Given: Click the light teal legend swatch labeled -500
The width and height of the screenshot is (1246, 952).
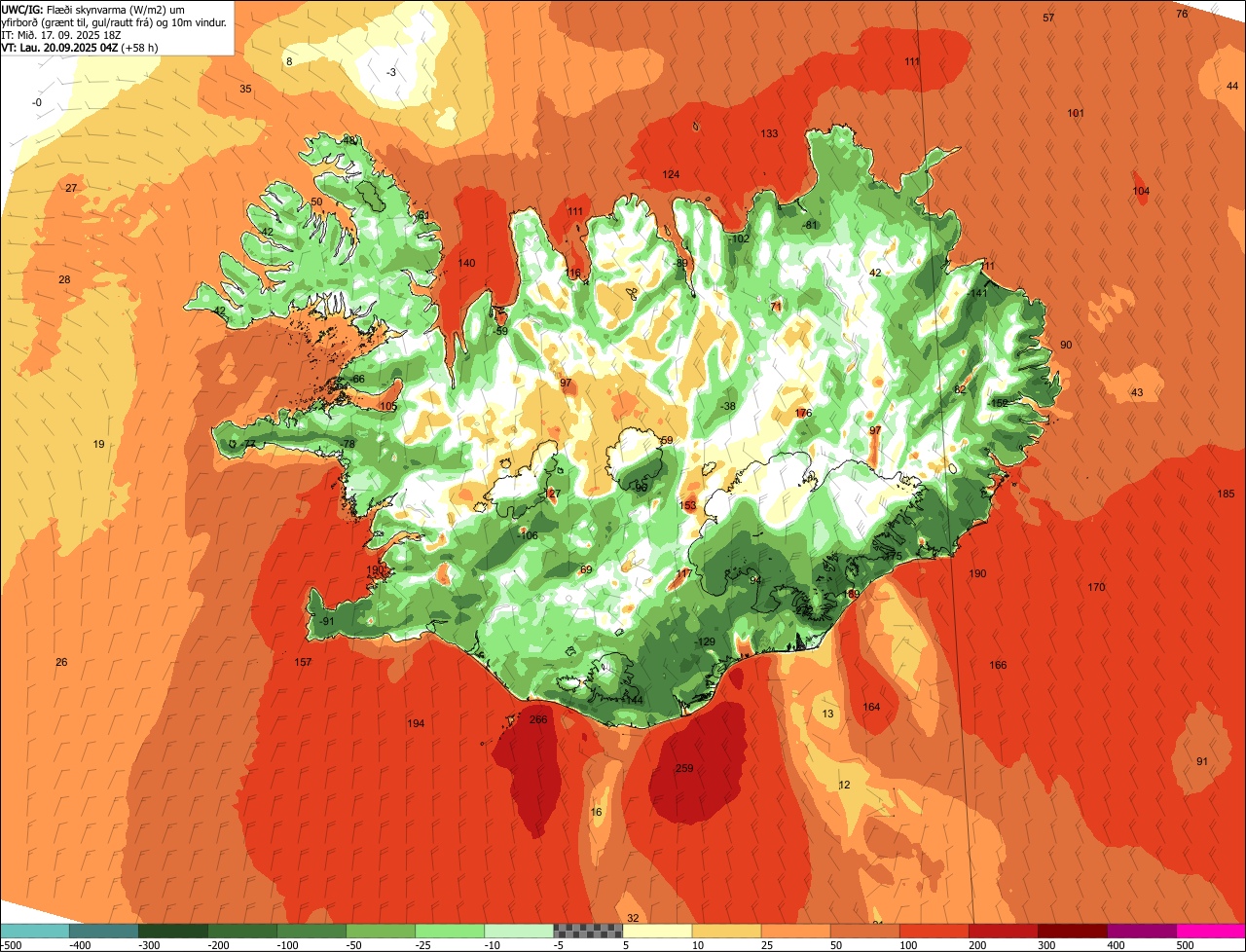Looking at the screenshot, I should (35, 932).
